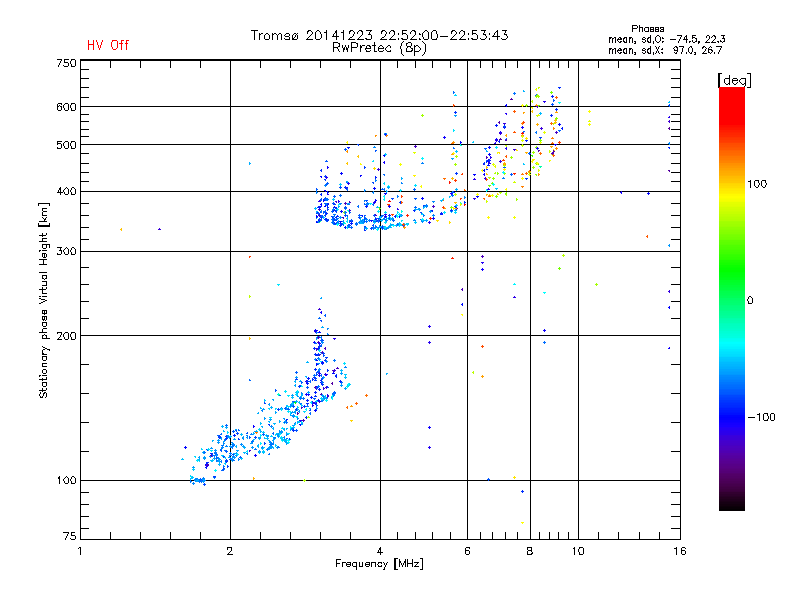
Task: Click the 'RwPretec (8p)' subtitle
Action: coord(379,48)
